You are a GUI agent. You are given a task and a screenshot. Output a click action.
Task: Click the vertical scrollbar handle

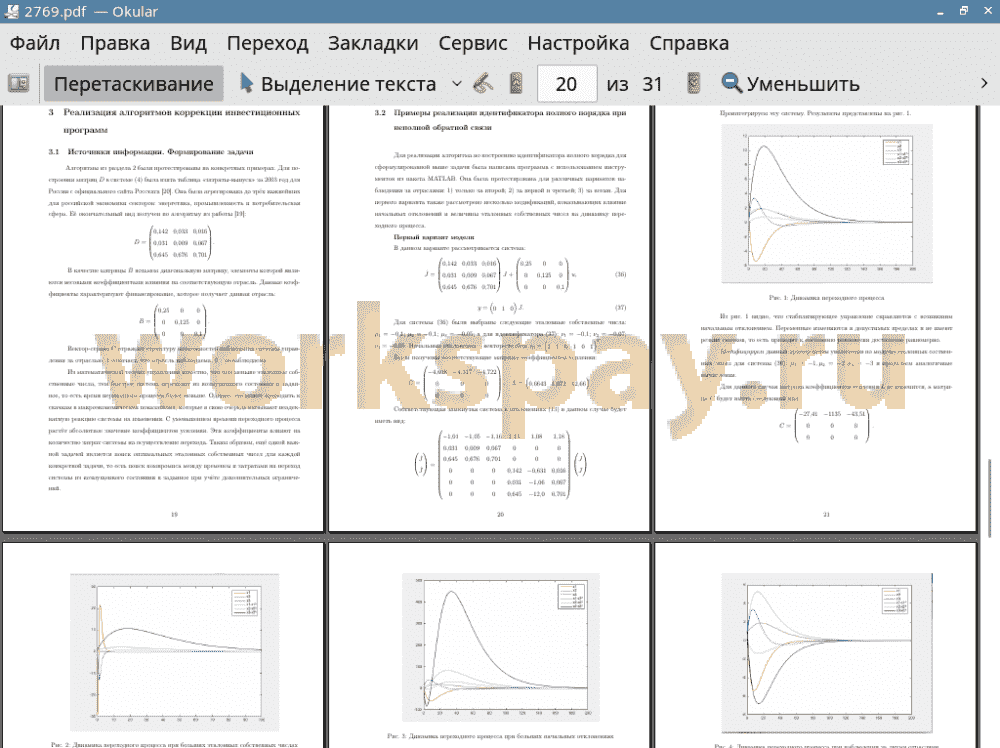coord(990,497)
